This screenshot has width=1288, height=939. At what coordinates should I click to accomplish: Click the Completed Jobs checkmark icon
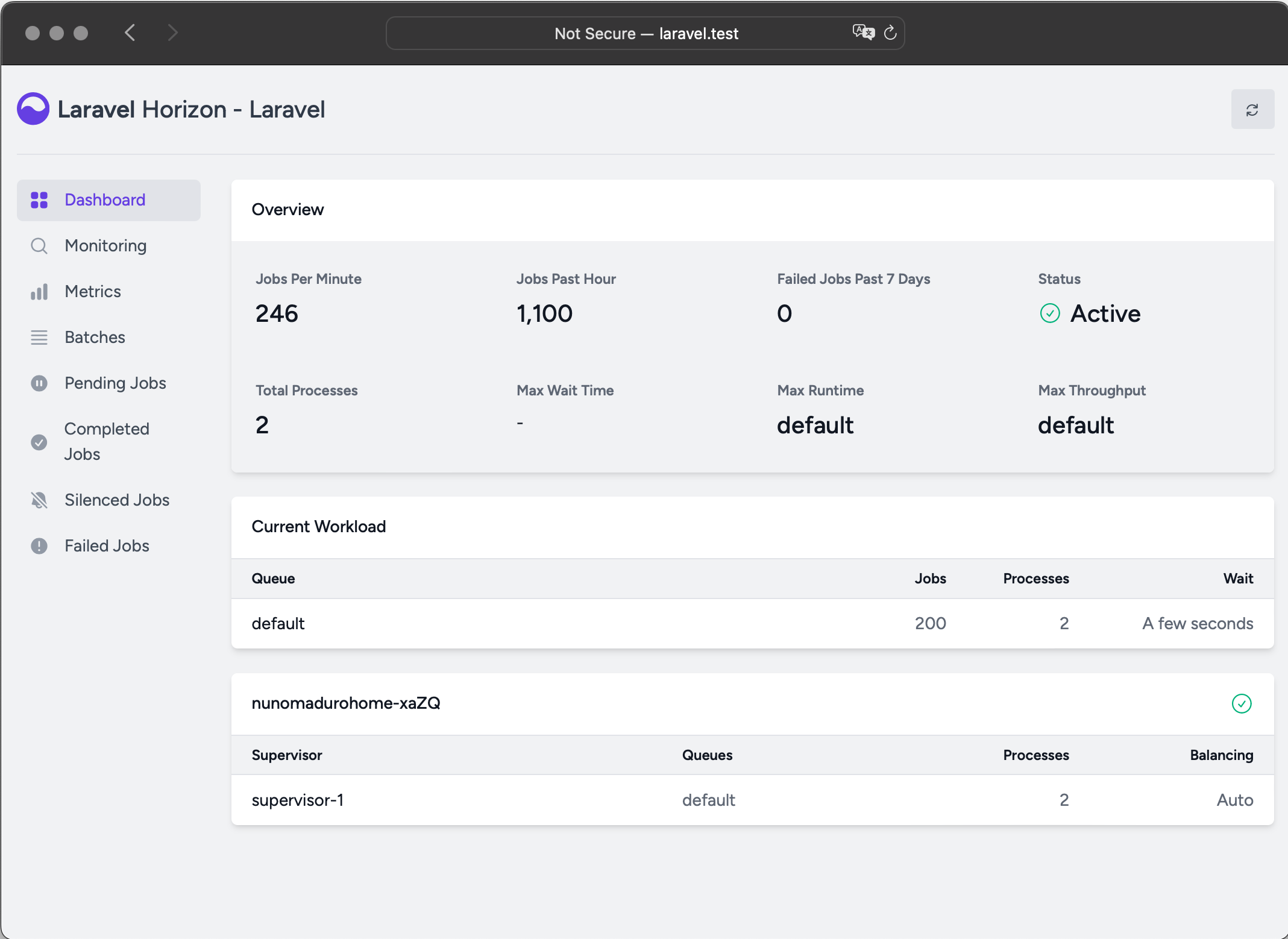[x=39, y=442]
